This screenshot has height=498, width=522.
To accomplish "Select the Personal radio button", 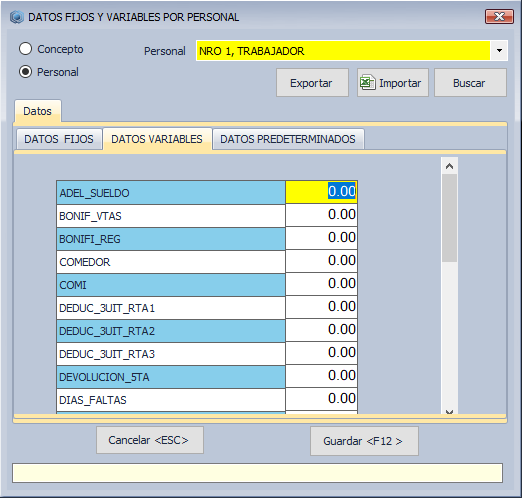I will (x=25, y=72).
